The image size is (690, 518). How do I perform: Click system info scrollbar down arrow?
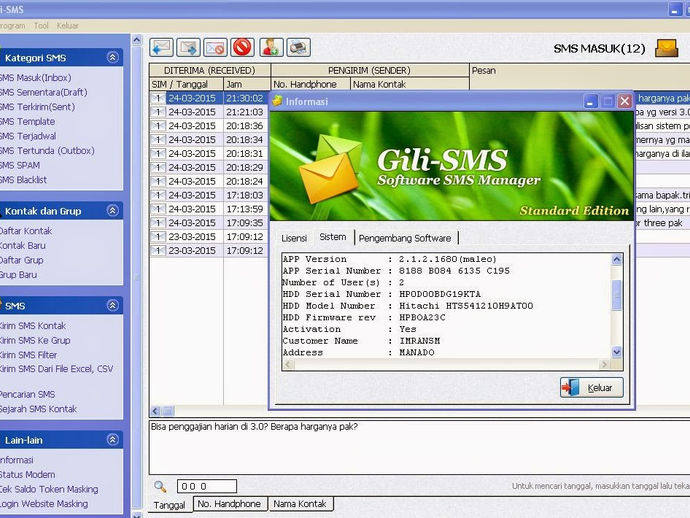(617, 352)
